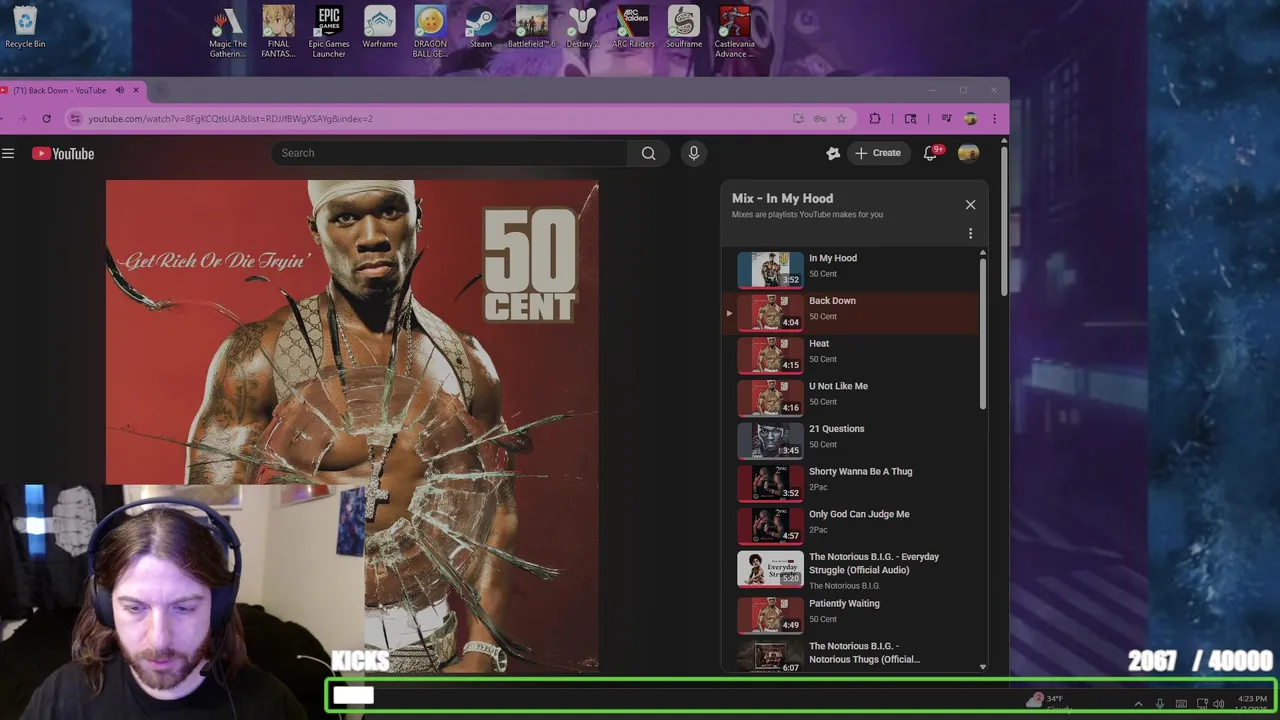Click the Chrome address bar URL
1280x720 pixels.
coord(230,118)
